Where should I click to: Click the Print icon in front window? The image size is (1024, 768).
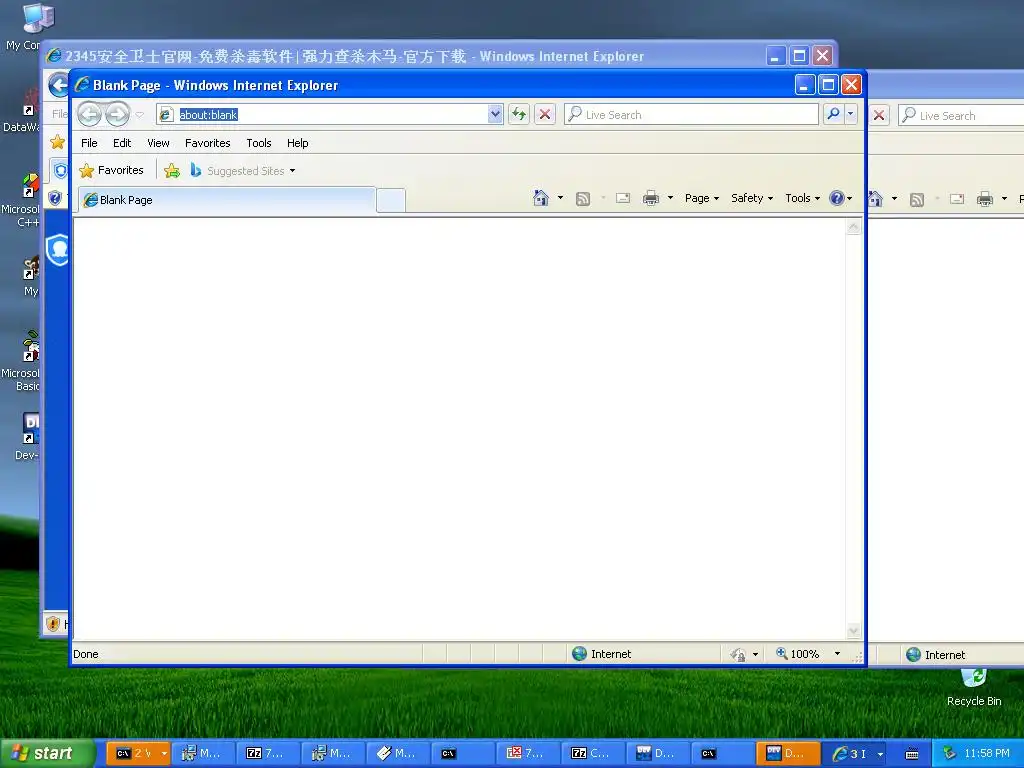[x=651, y=198]
